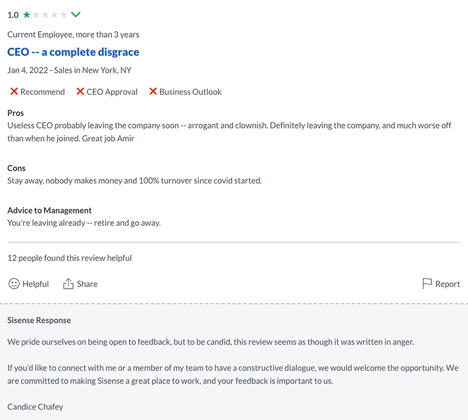Click the red X beside CEO Approval
The height and width of the screenshot is (420, 468).
coord(80,91)
